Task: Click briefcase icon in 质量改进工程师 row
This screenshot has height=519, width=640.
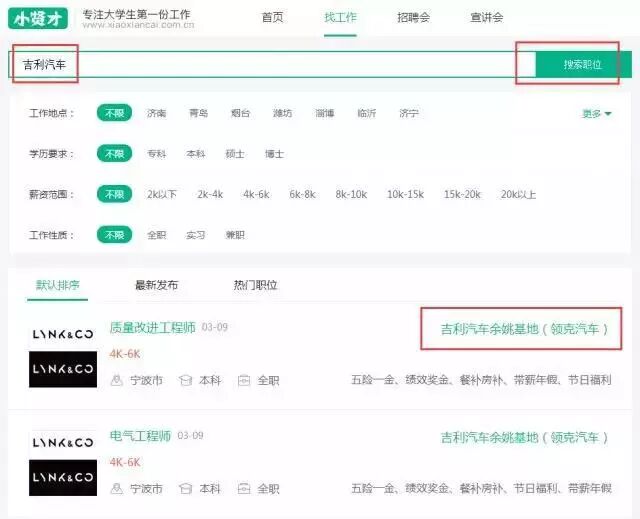Action: (244, 380)
